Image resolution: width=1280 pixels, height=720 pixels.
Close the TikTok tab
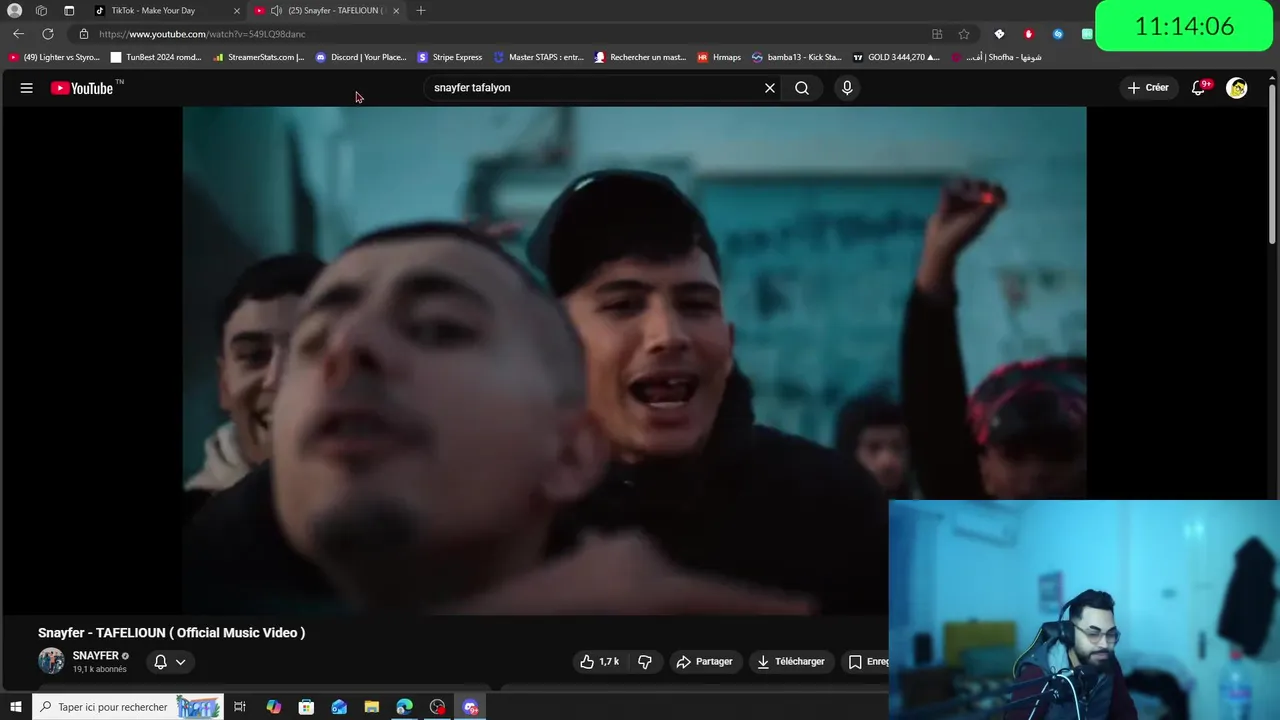click(237, 10)
